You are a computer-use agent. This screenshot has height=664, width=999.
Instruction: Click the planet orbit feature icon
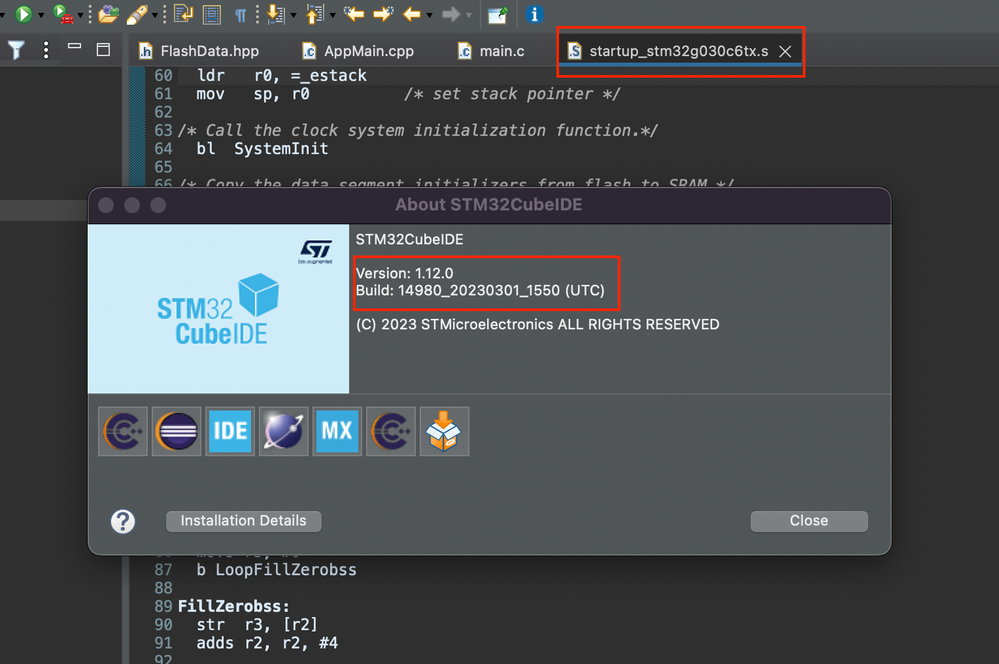click(284, 431)
